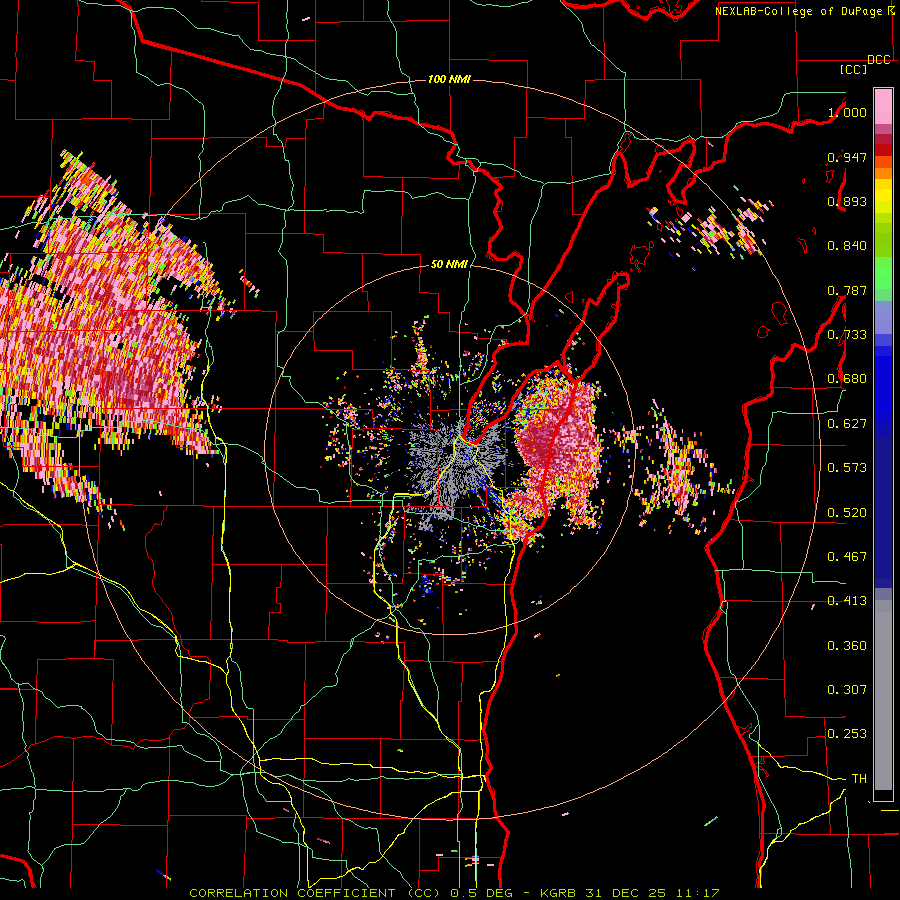
Task: Click the 0.253 legend value
Action: tap(847, 734)
